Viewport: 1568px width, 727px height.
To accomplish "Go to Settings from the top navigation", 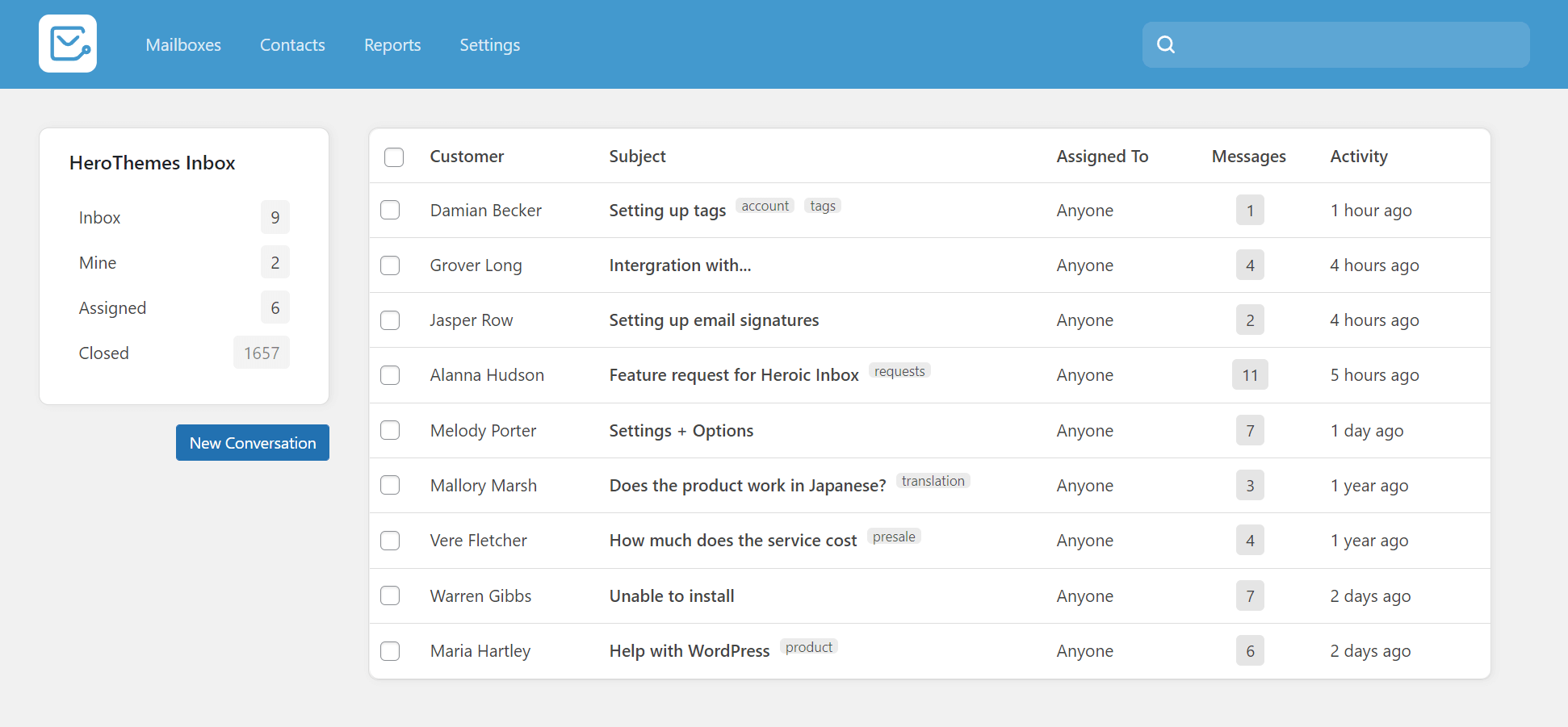I will coord(488,44).
